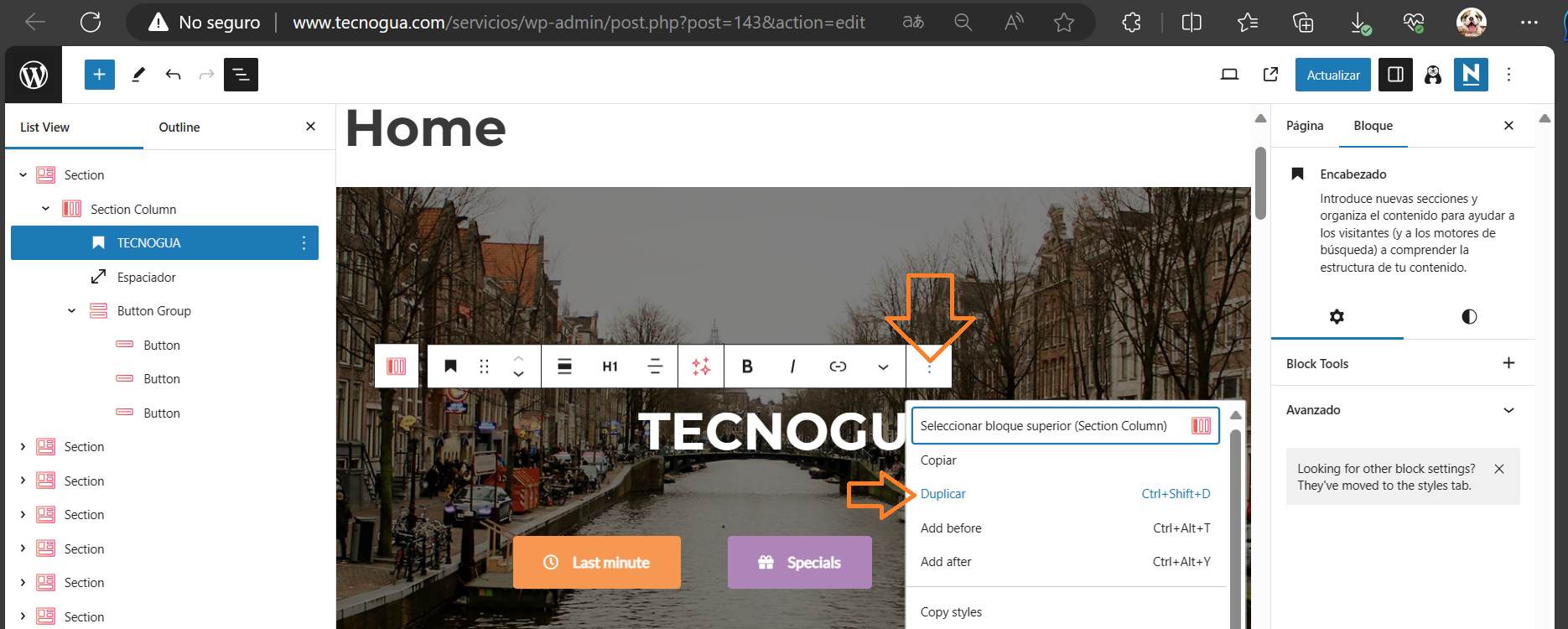Click the Last minute orange button
This screenshot has height=629, width=1568.
click(x=597, y=563)
